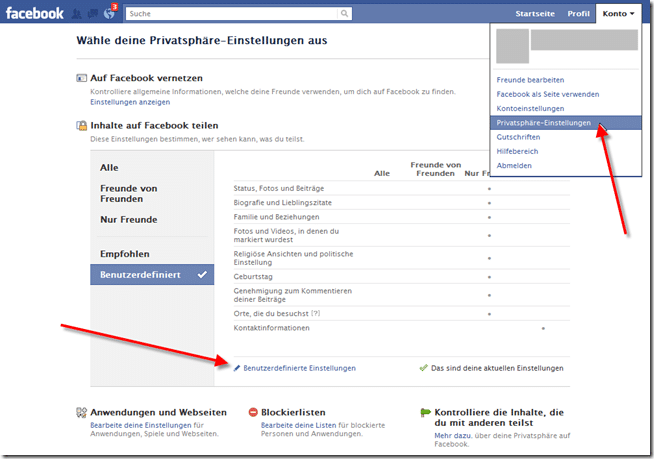Click Abmelden to log out
654x459 pixels.
pos(514,165)
